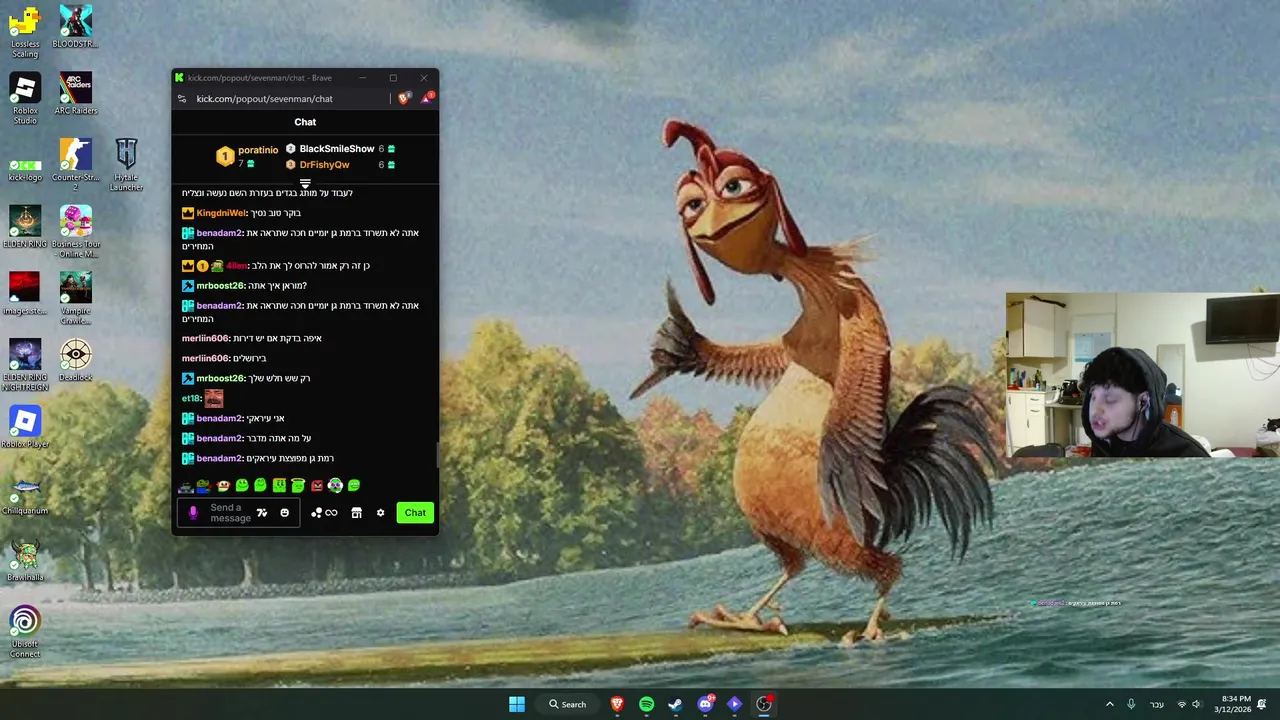This screenshot has width=1280, height=720.
Task: Open the Wi-Fi network tray icon
Action: pyautogui.click(x=1182, y=704)
